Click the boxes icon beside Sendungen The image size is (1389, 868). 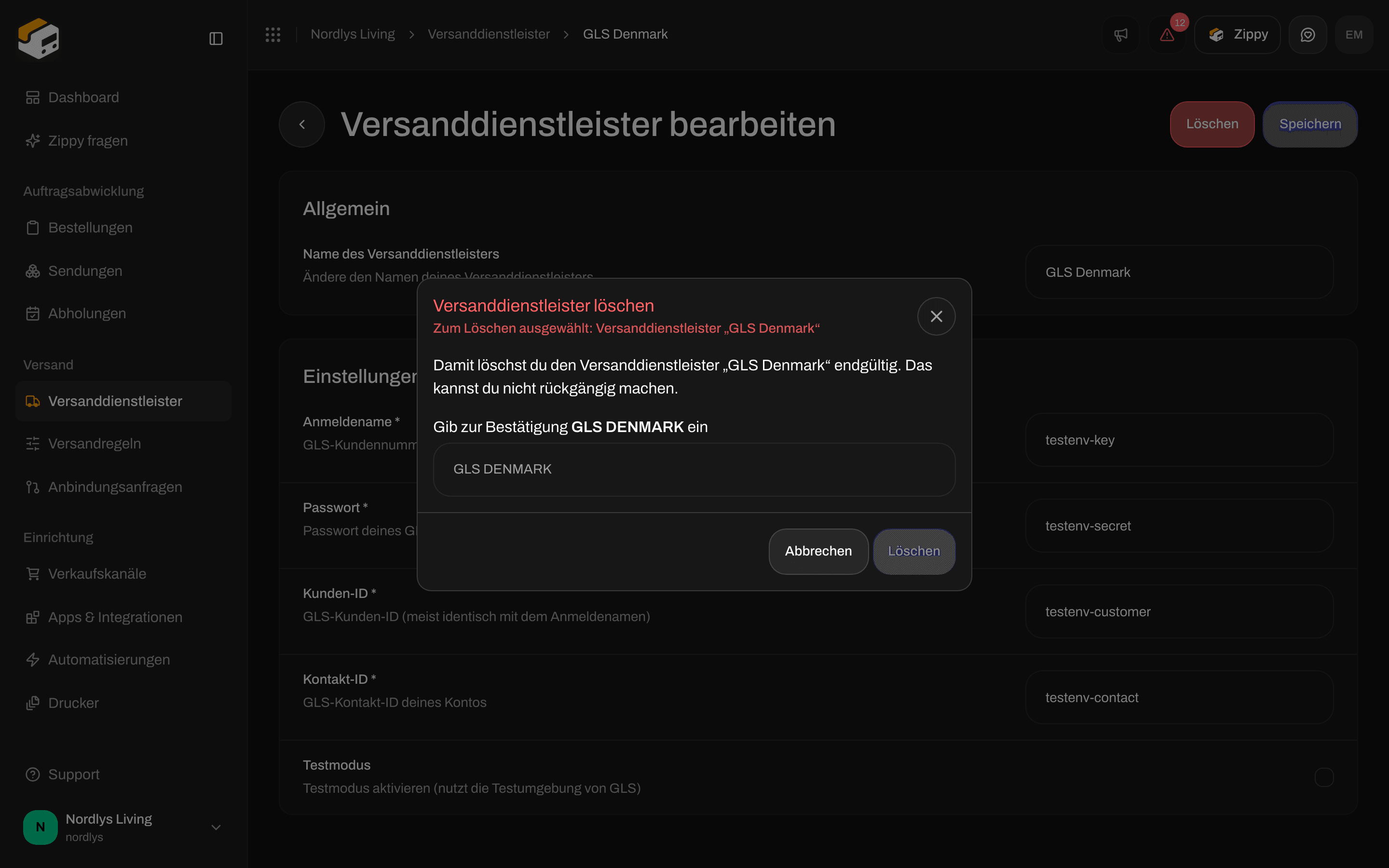tap(33, 271)
